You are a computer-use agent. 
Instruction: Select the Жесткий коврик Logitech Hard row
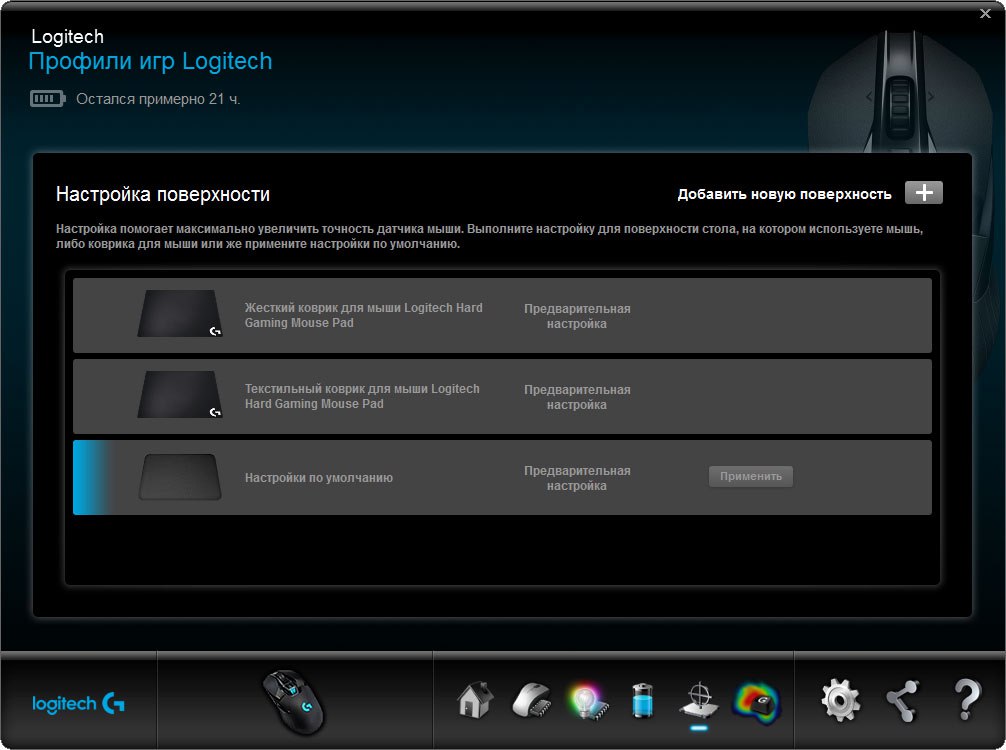click(x=502, y=316)
